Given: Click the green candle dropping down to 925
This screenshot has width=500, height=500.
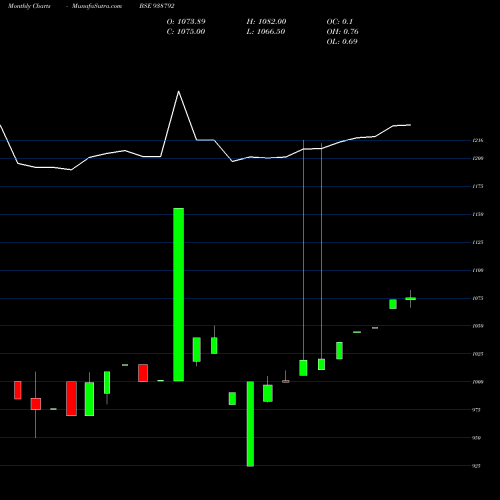Looking at the screenshot, I should (250, 424).
